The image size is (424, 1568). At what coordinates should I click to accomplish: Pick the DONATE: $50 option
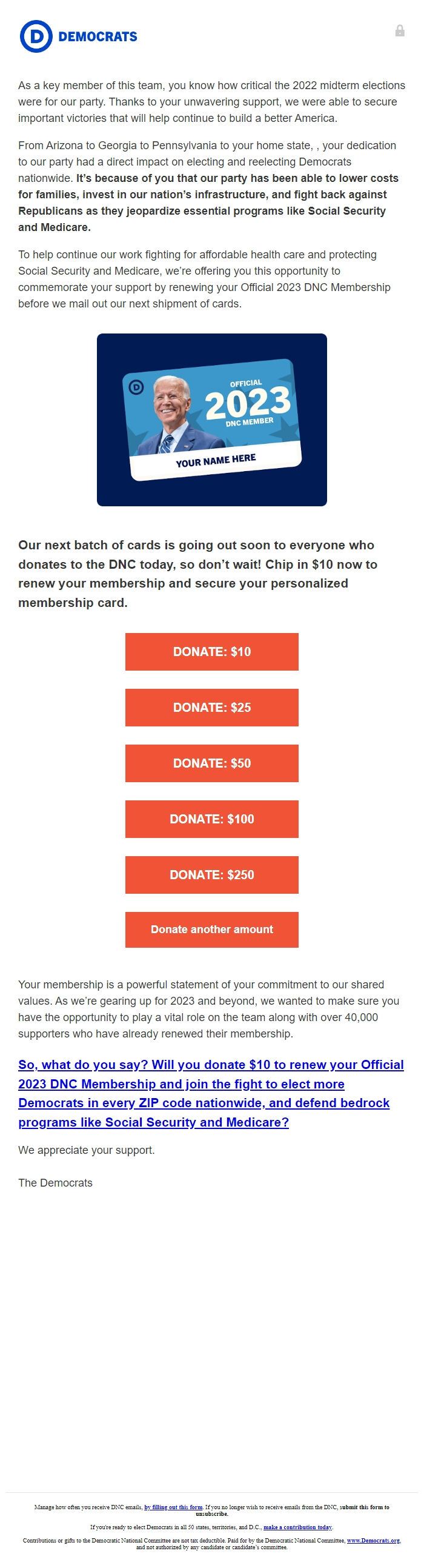coord(211,763)
